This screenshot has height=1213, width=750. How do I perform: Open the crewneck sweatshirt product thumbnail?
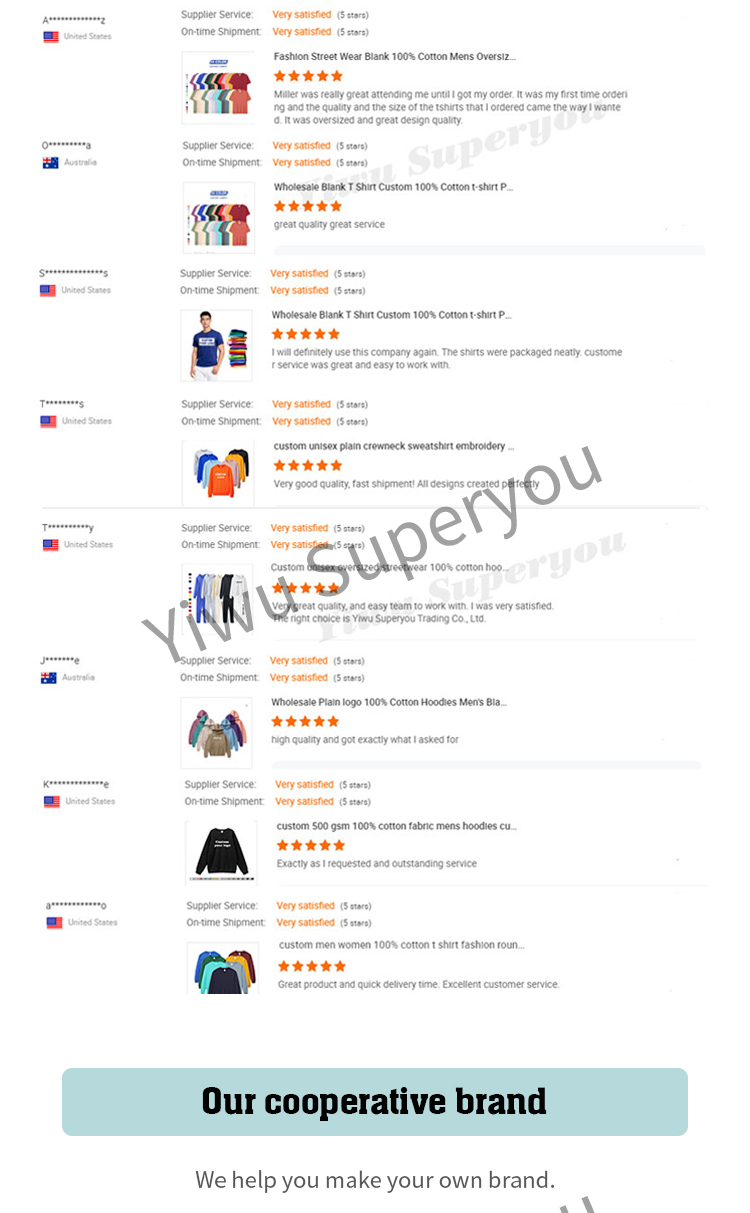point(218,473)
